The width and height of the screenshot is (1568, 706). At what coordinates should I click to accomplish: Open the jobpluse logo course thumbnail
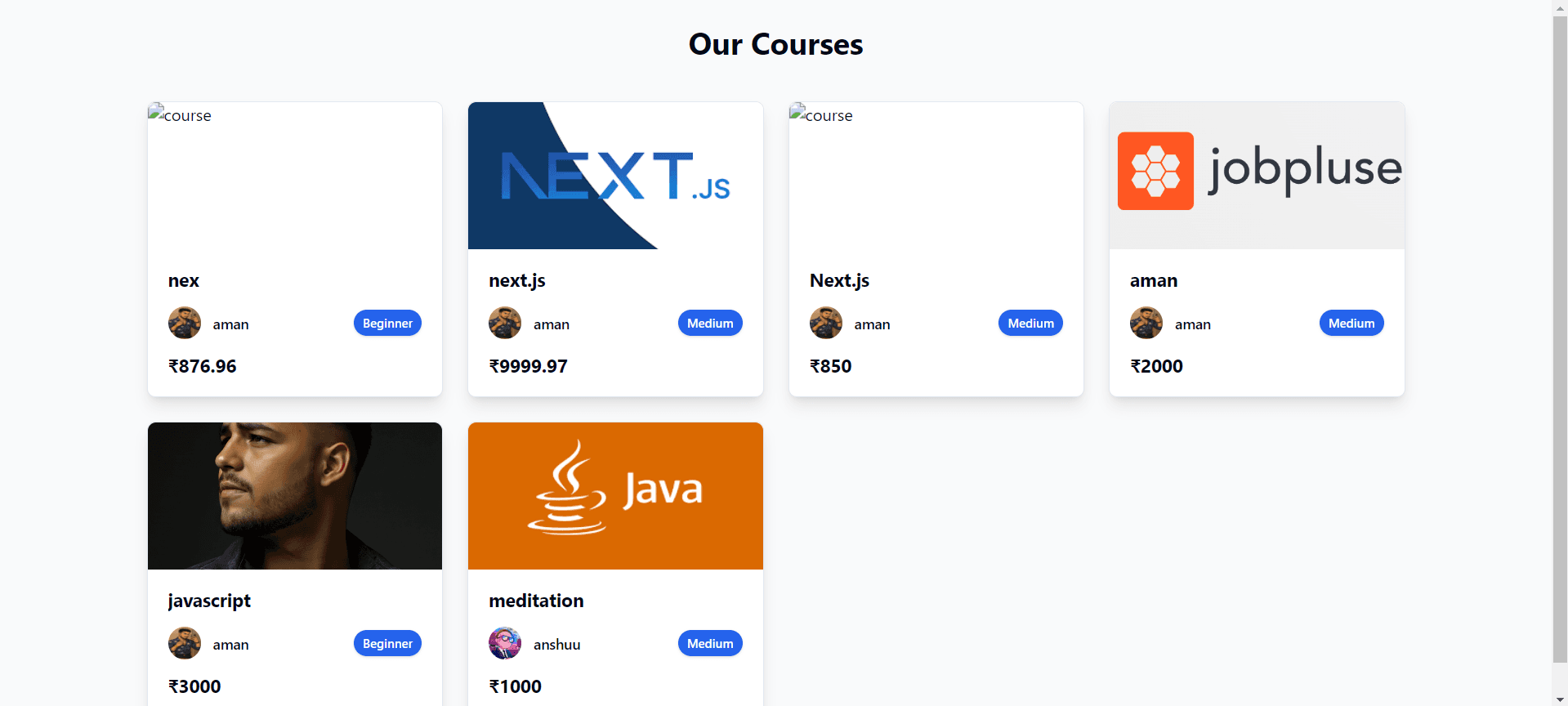(1257, 176)
